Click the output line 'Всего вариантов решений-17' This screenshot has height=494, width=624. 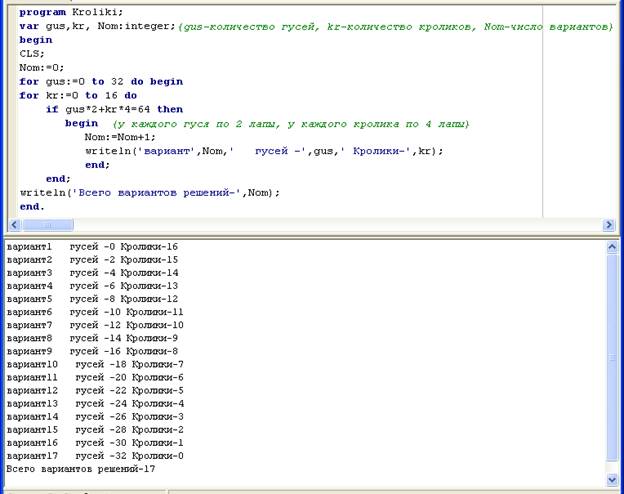81,469
